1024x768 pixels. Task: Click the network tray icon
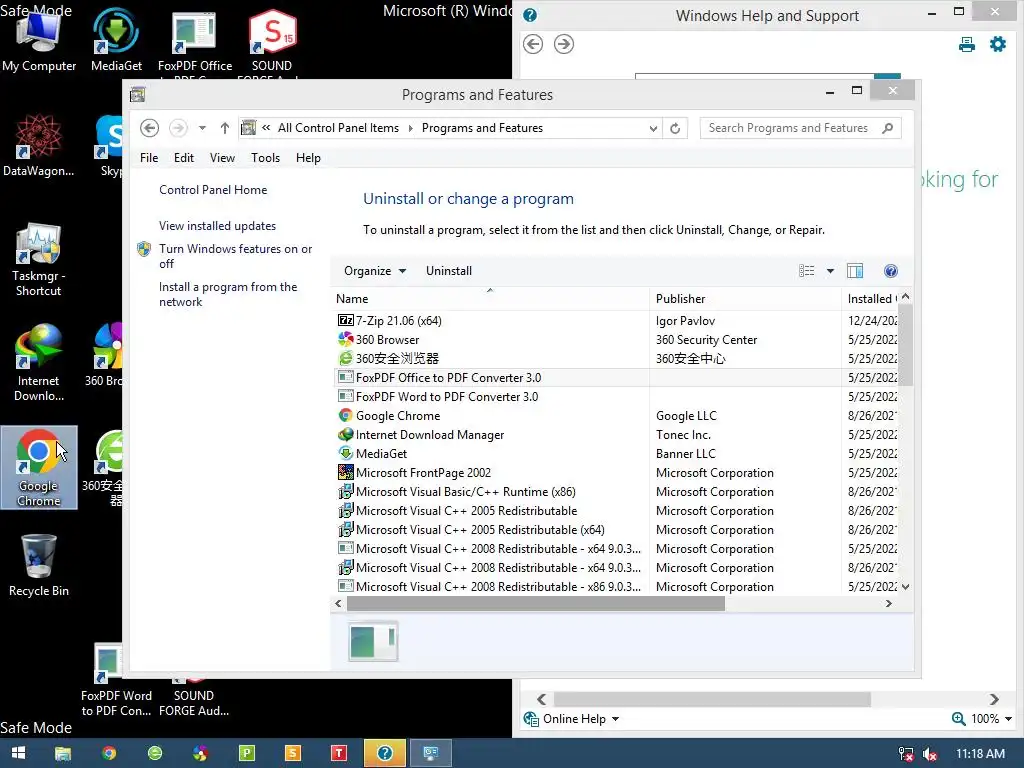coord(906,754)
